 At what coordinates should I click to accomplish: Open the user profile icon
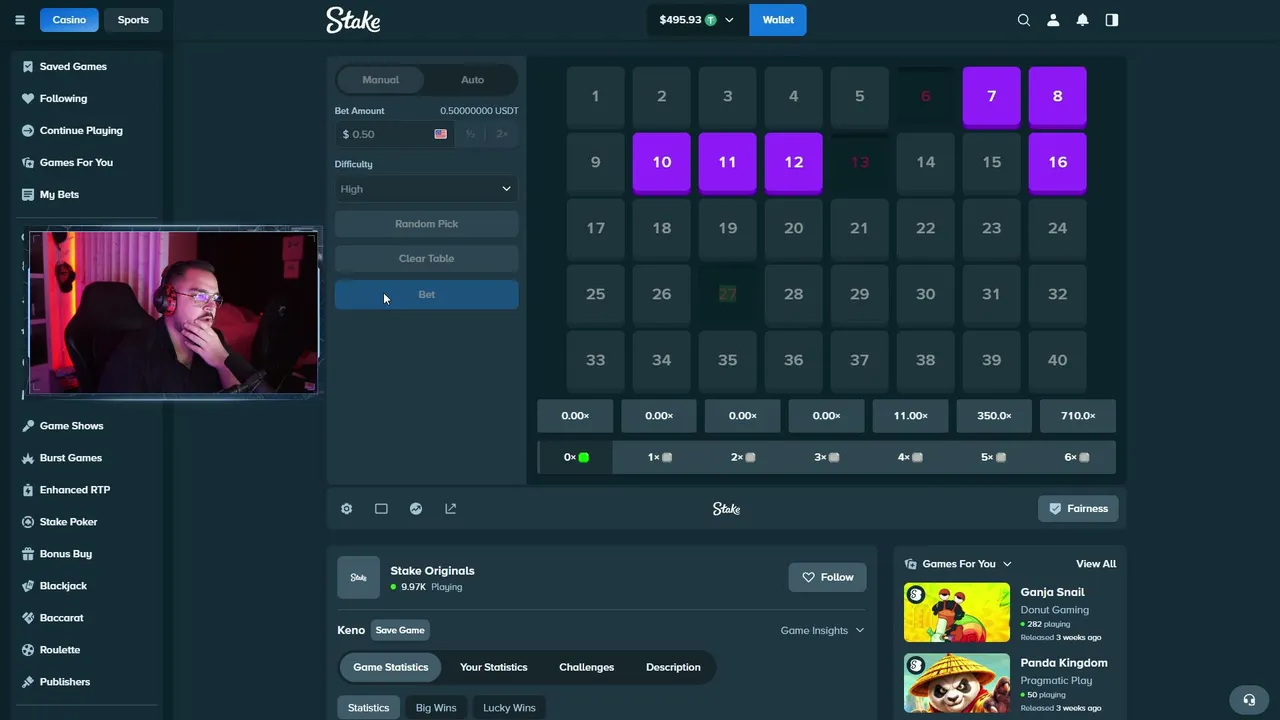[x=1053, y=20]
